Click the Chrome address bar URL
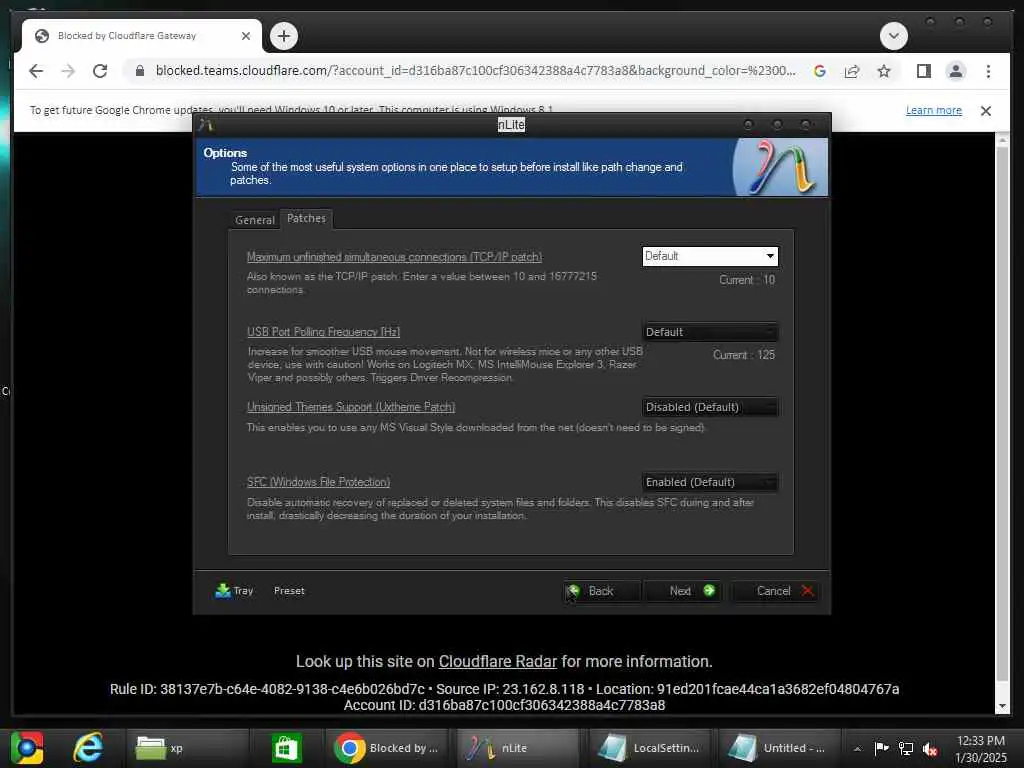The width and height of the screenshot is (1024, 768). point(475,71)
